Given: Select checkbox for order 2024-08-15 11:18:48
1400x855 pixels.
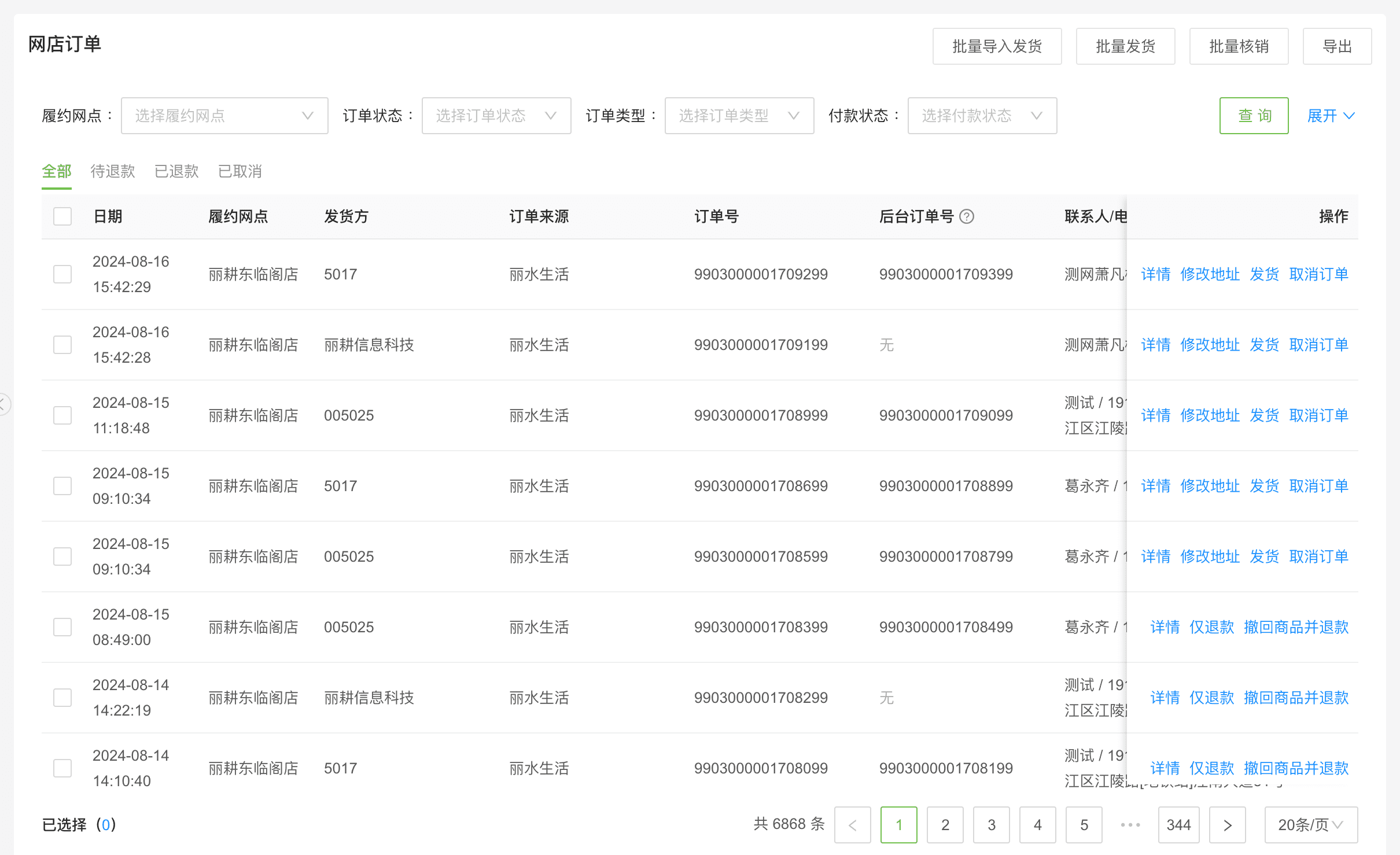Looking at the screenshot, I should [62, 415].
